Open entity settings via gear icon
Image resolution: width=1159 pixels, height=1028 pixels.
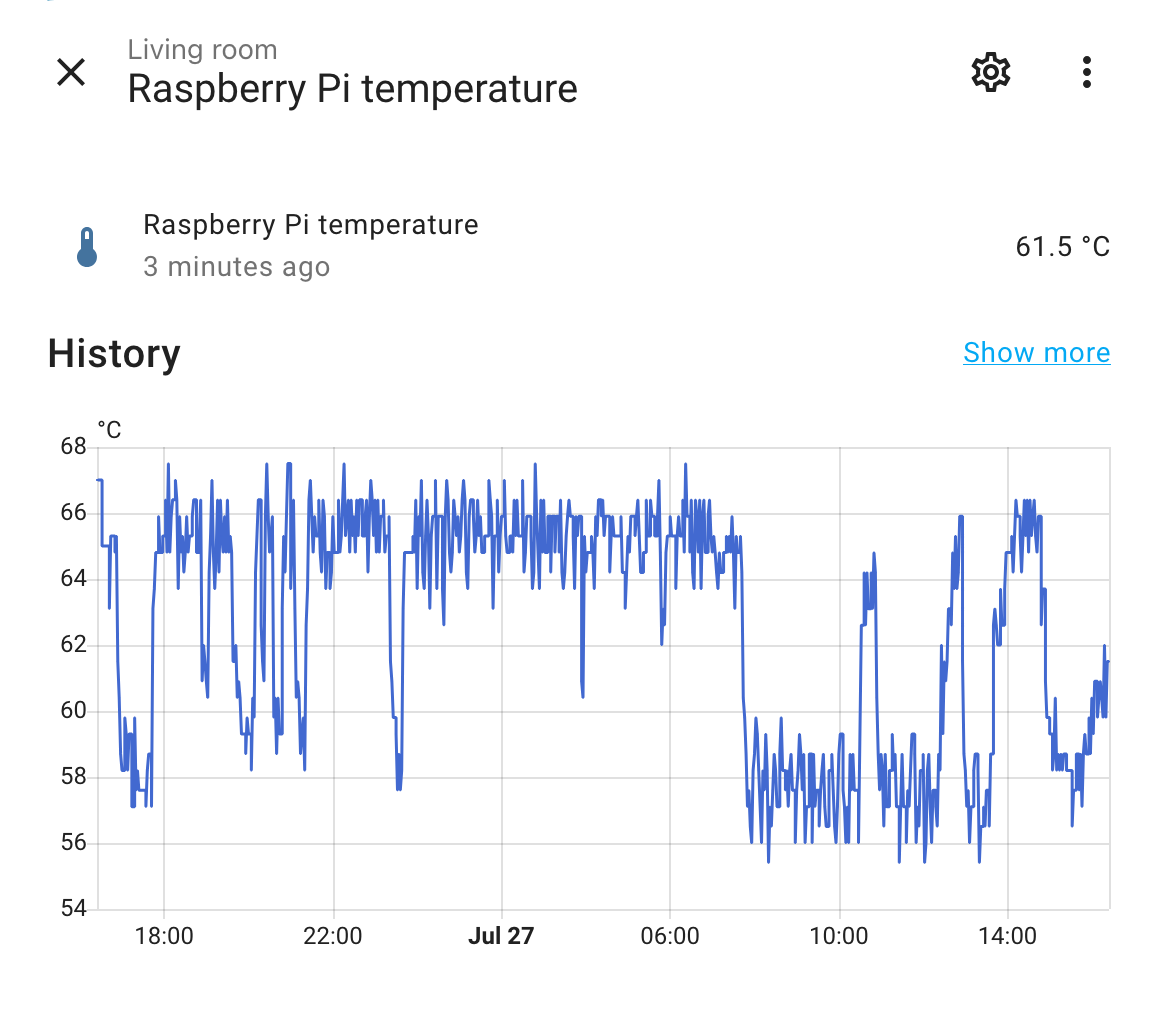click(x=990, y=72)
